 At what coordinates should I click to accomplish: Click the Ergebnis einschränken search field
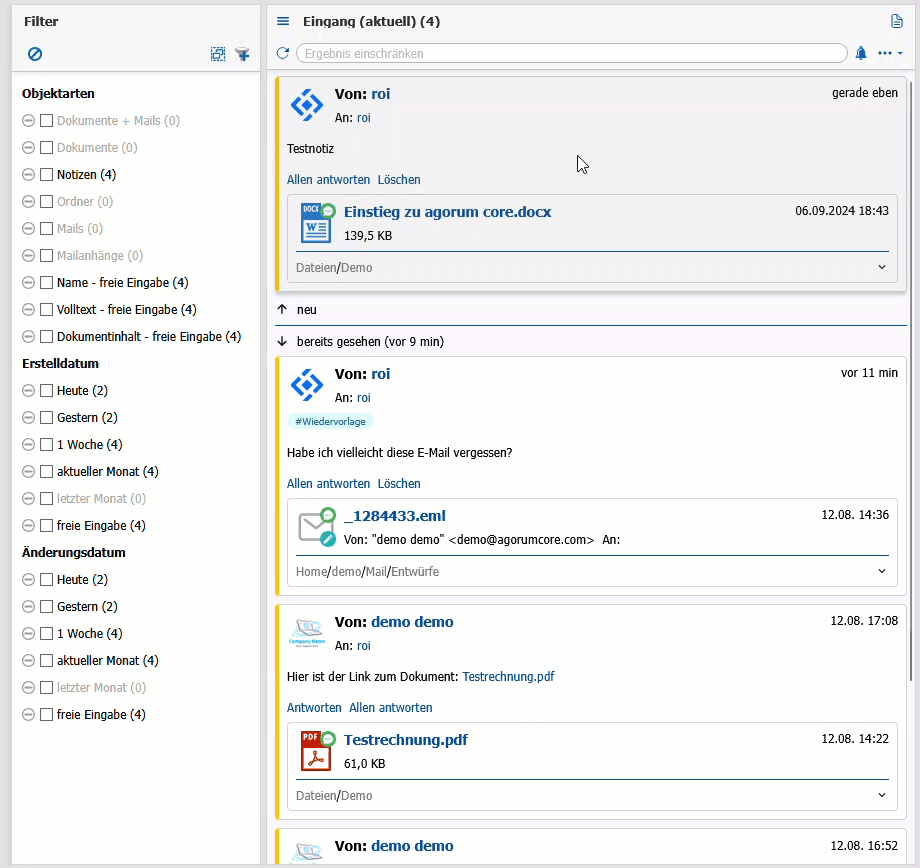pyautogui.click(x=571, y=53)
